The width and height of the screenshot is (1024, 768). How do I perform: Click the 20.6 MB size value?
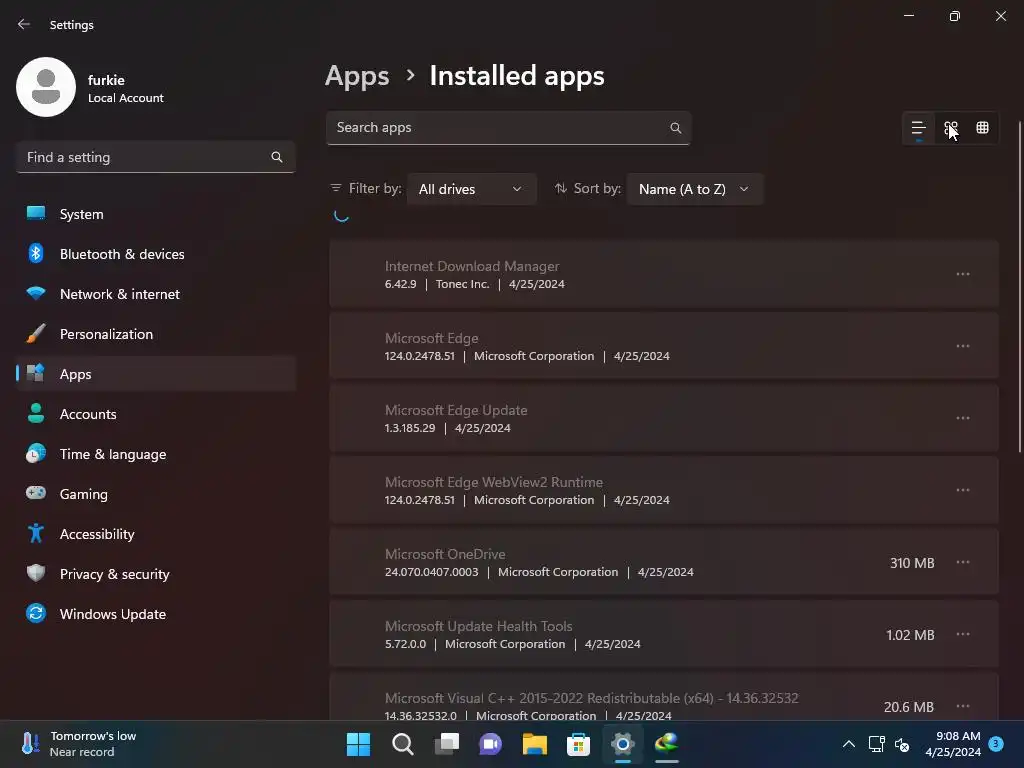coord(908,707)
